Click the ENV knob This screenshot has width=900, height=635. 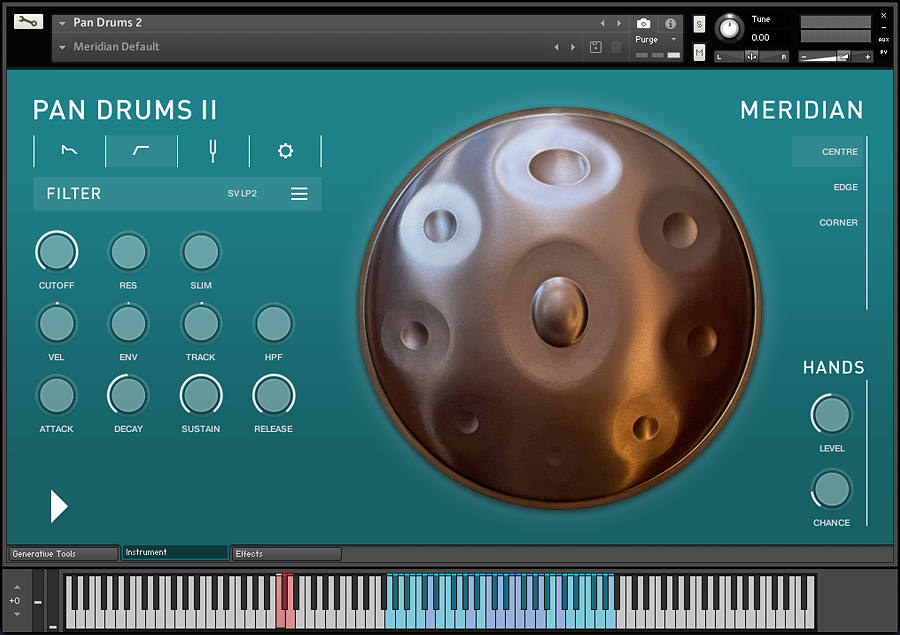point(128,324)
